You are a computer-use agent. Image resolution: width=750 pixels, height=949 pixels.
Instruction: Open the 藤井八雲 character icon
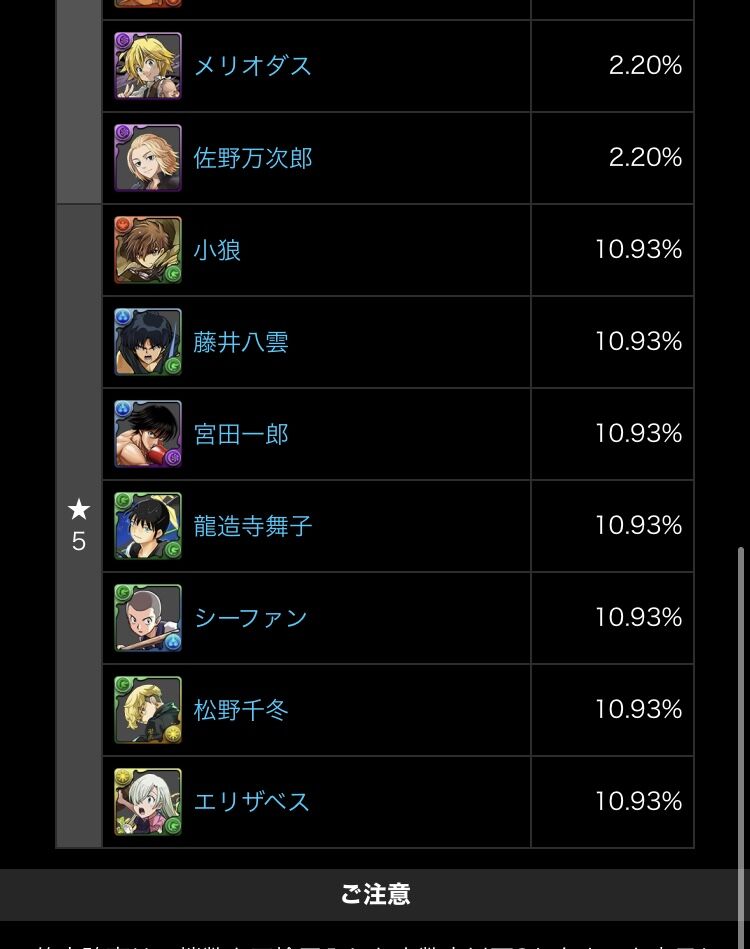pyautogui.click(x=148, y=341)
